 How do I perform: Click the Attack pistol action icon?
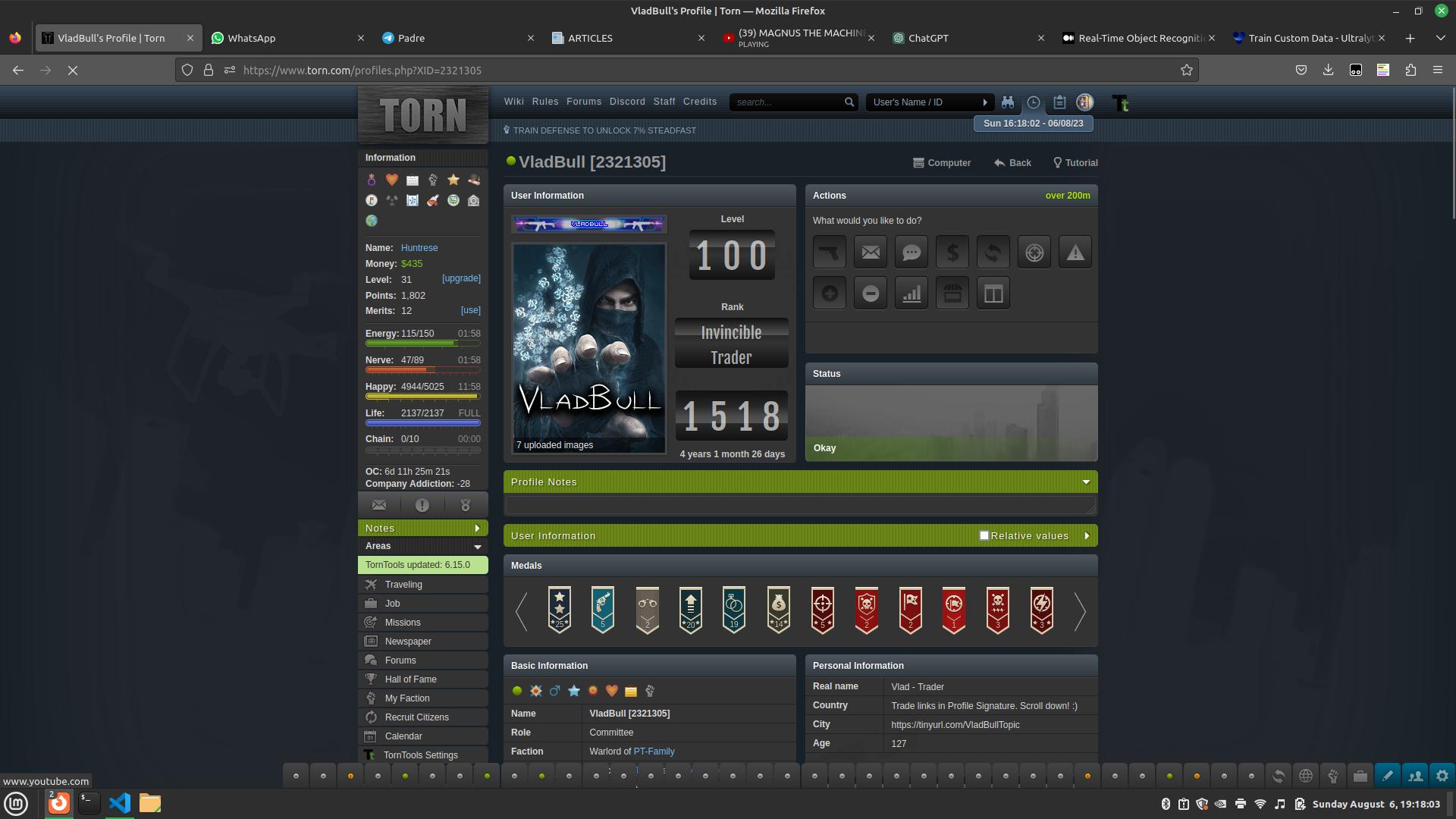830,253
